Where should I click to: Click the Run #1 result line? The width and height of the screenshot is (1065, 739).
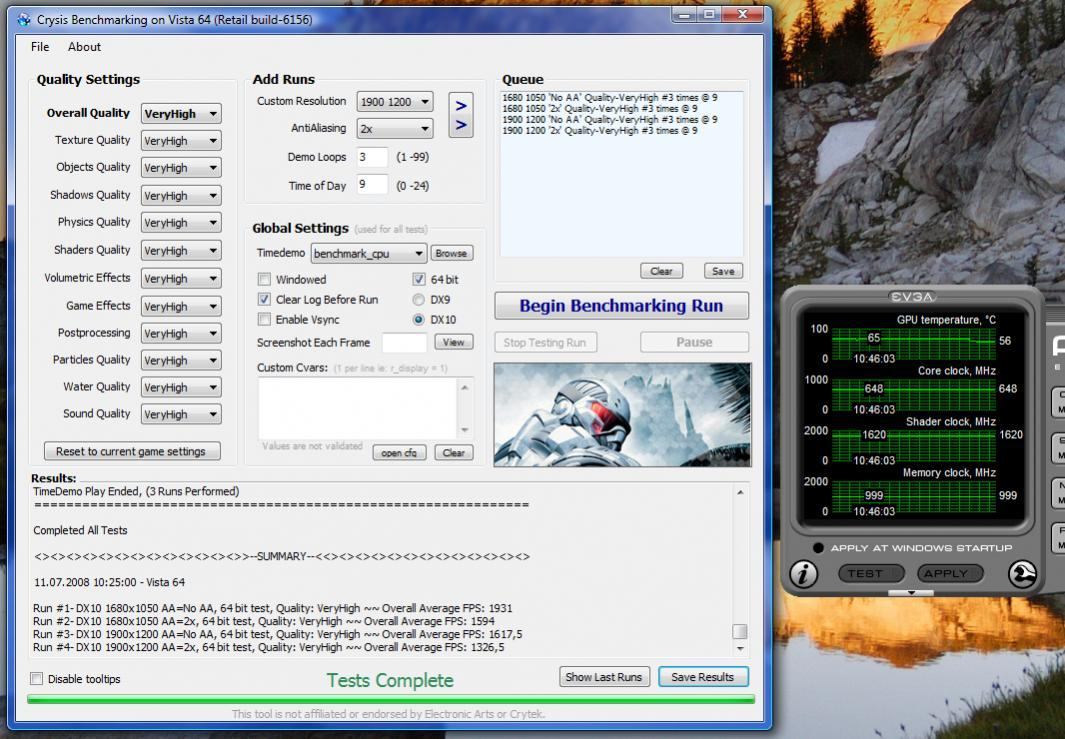[x=272, y=608]
